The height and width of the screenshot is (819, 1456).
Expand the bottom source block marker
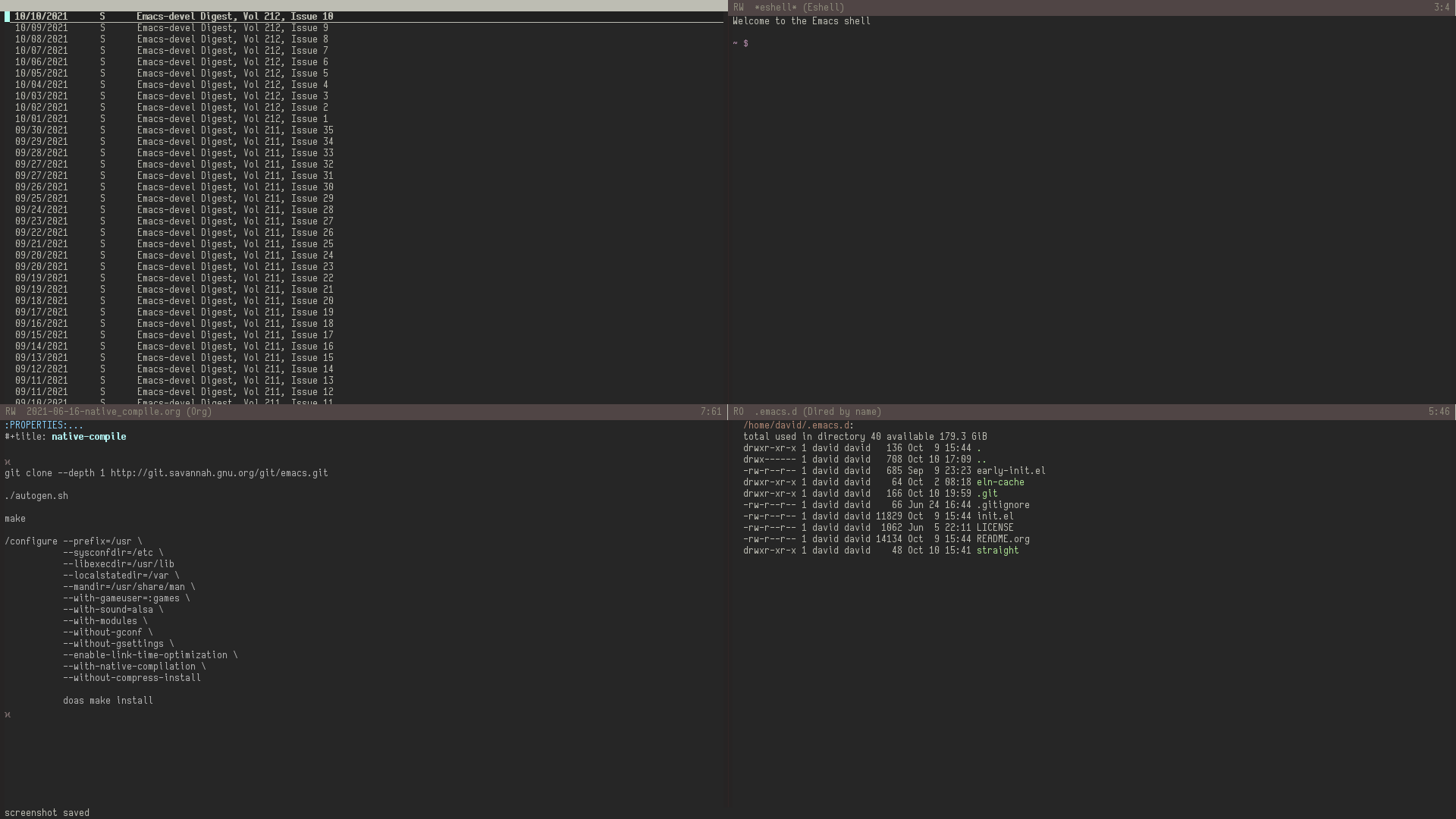click(x=8, y=714)
